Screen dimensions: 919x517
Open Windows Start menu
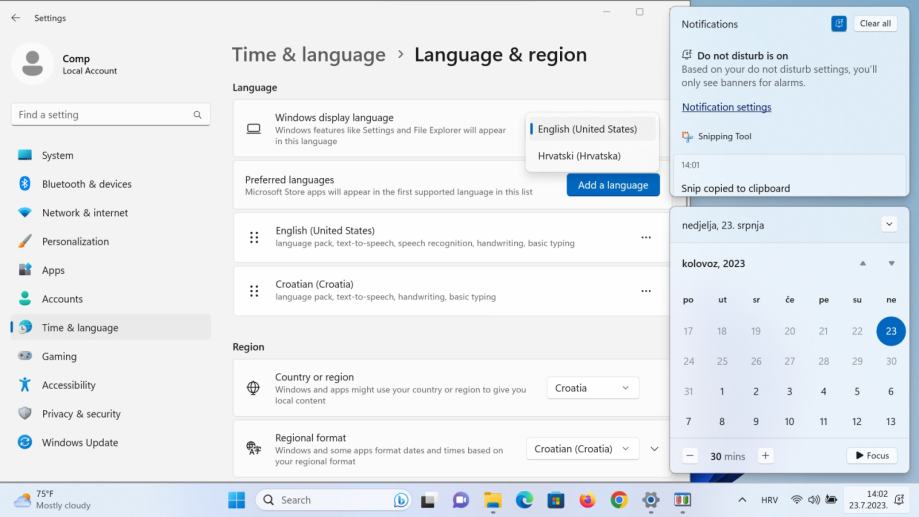click(237, 500)
